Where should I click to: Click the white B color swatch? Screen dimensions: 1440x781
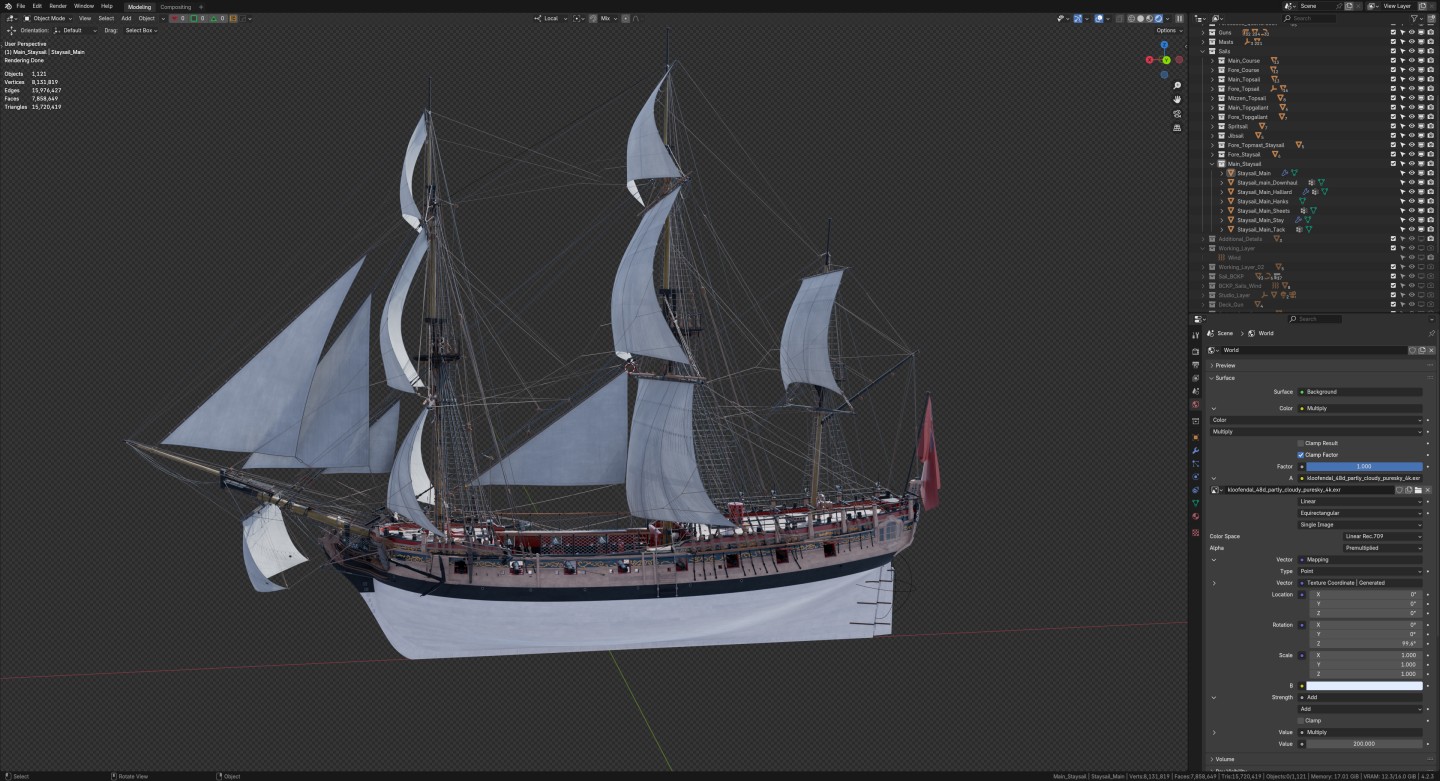[1364, 686]
